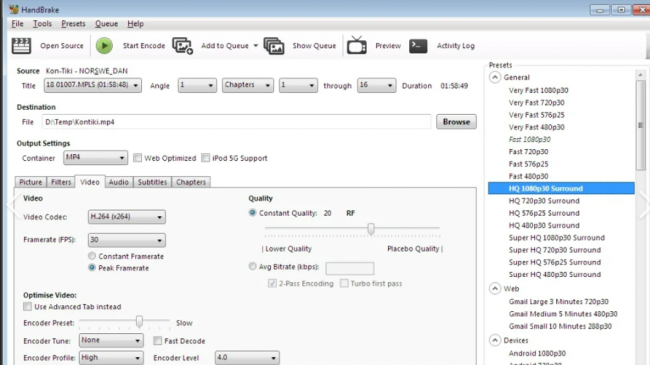Enable the Fast Decode checkbox
Image resolution: width=650 pixels, height=365 pixels.
point(158,341)
